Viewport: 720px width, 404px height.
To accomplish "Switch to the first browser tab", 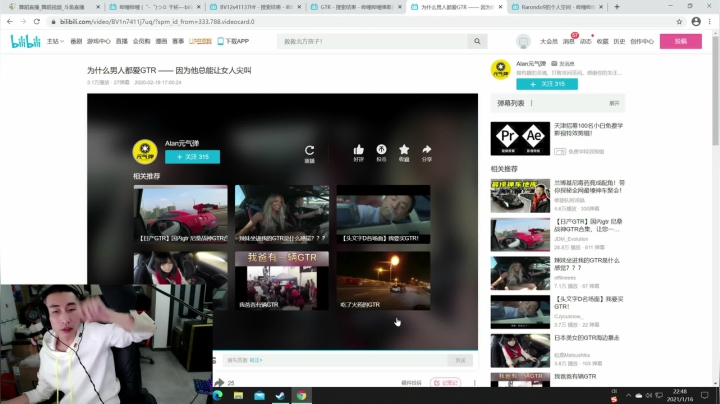I will click(53, 7).
